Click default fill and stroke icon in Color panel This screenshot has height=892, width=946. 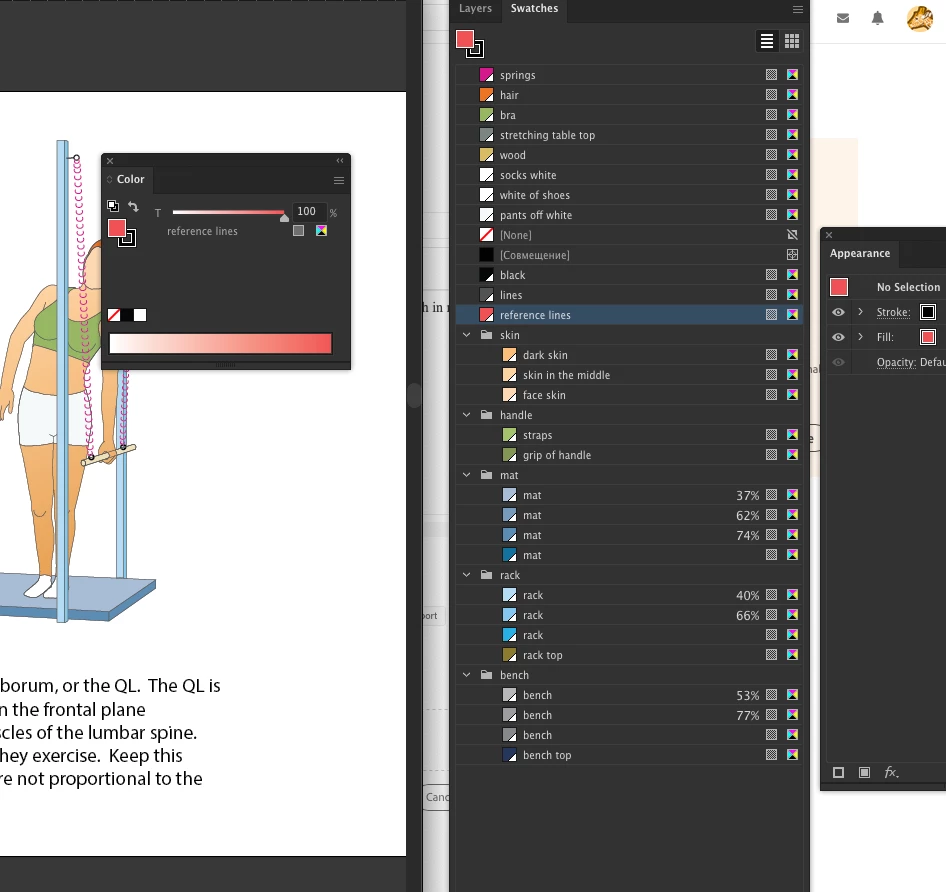113,206
